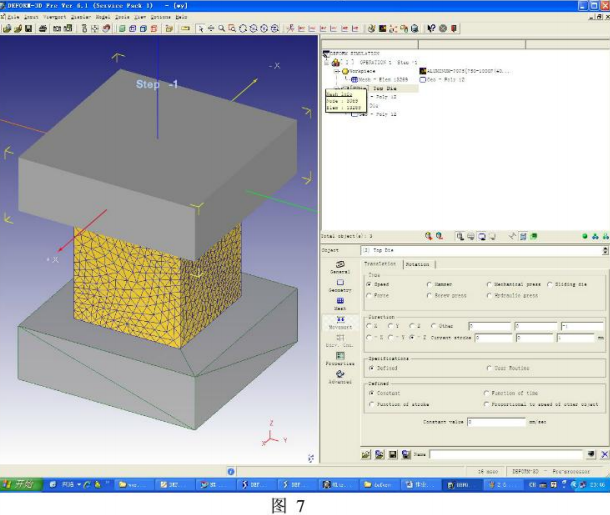
Task: Click the blue X icon right of Name field
Action: tap(604, 454)
